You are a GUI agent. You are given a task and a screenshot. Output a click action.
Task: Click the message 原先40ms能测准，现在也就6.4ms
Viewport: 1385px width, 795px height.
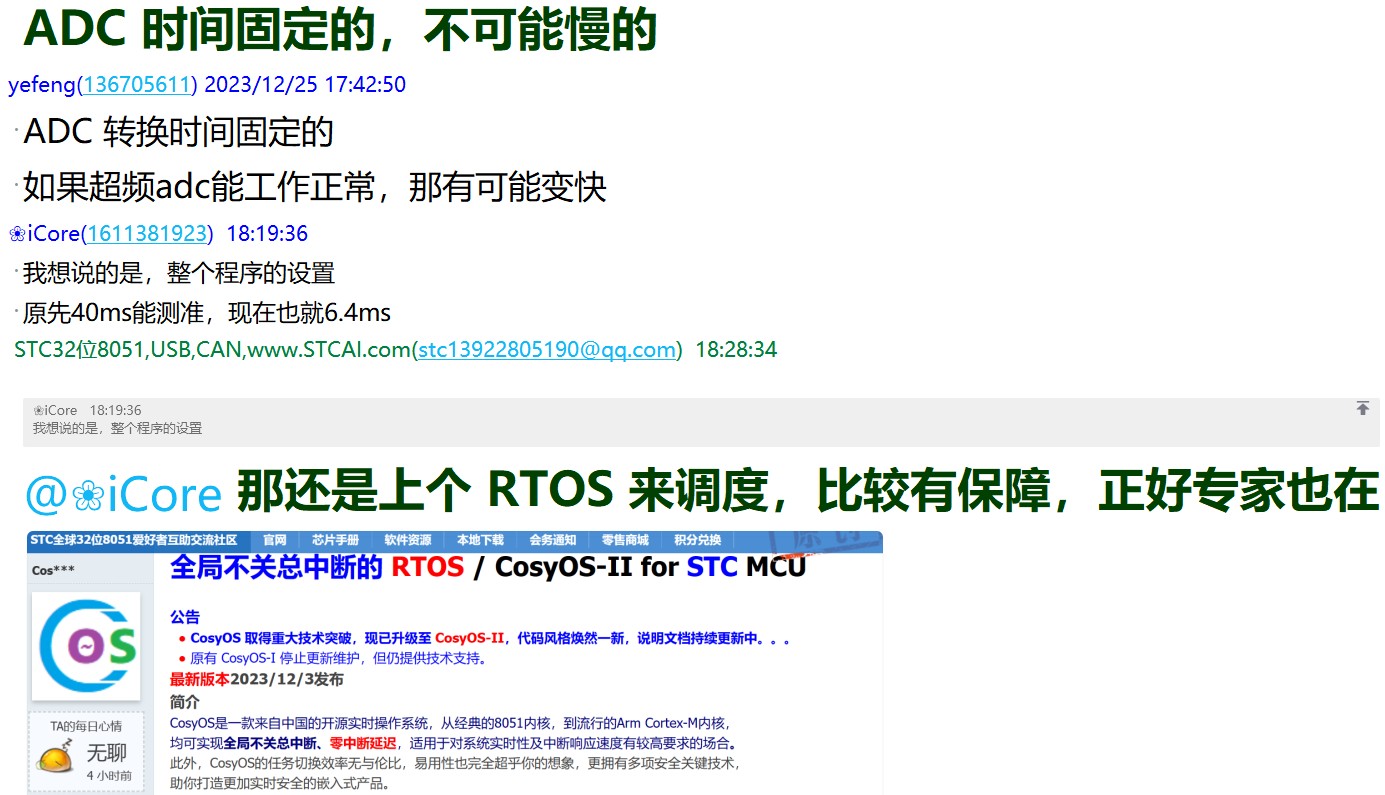207,313
